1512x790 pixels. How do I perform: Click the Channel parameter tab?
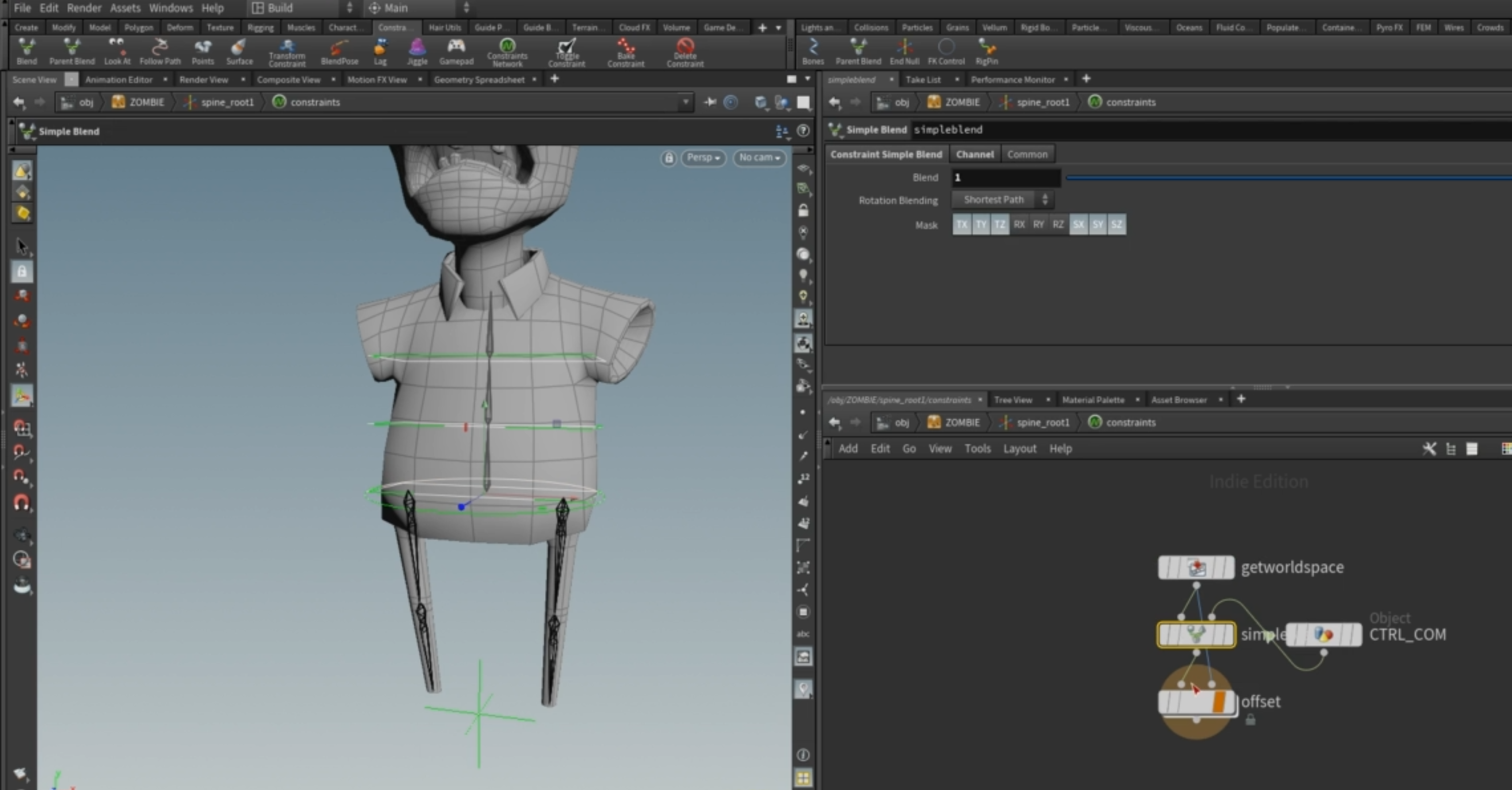[x=975, y=154]
